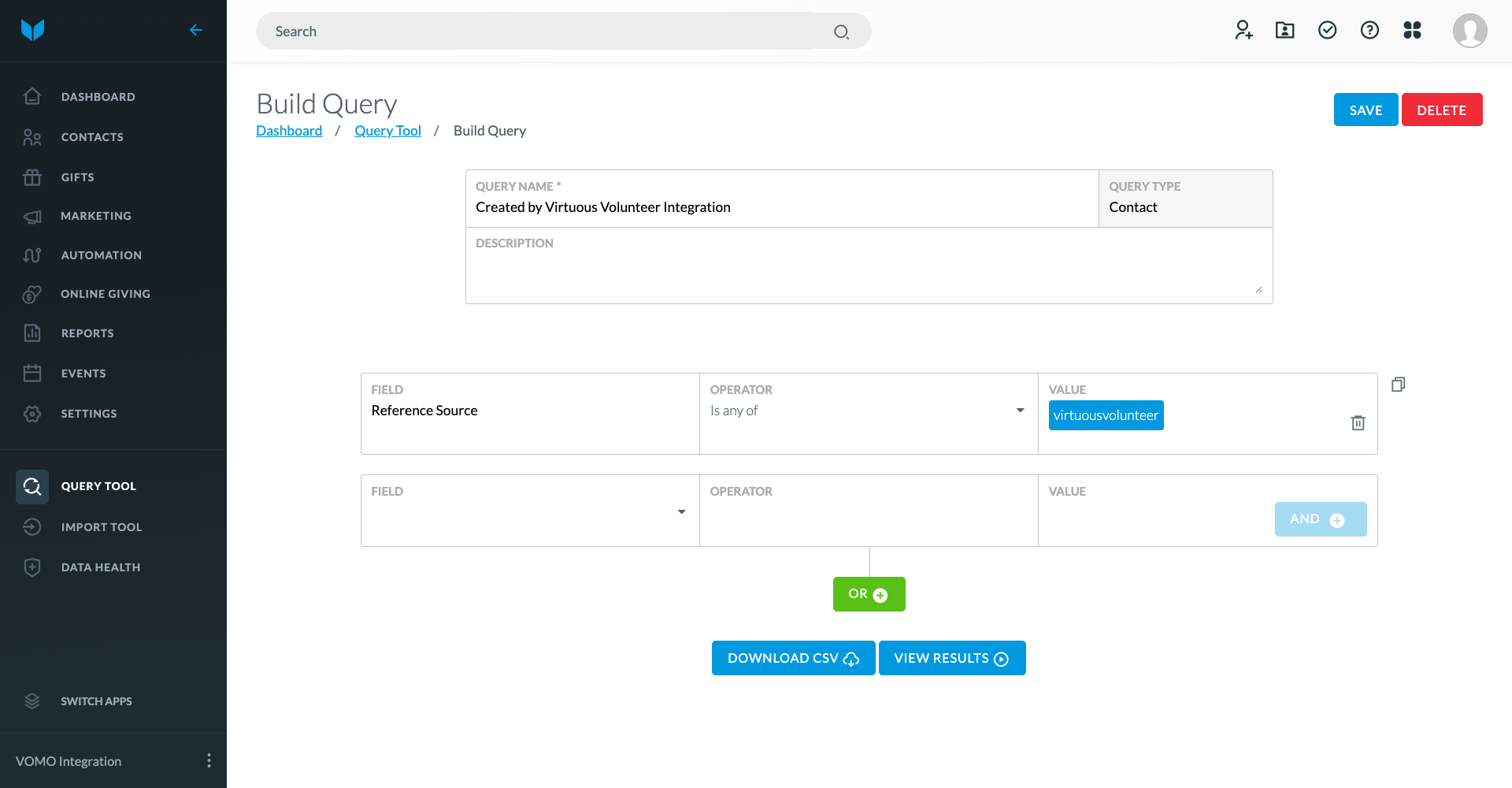Click the Data Health shield icon
The height and width of the screenshot is (788, 1512).
32,567
